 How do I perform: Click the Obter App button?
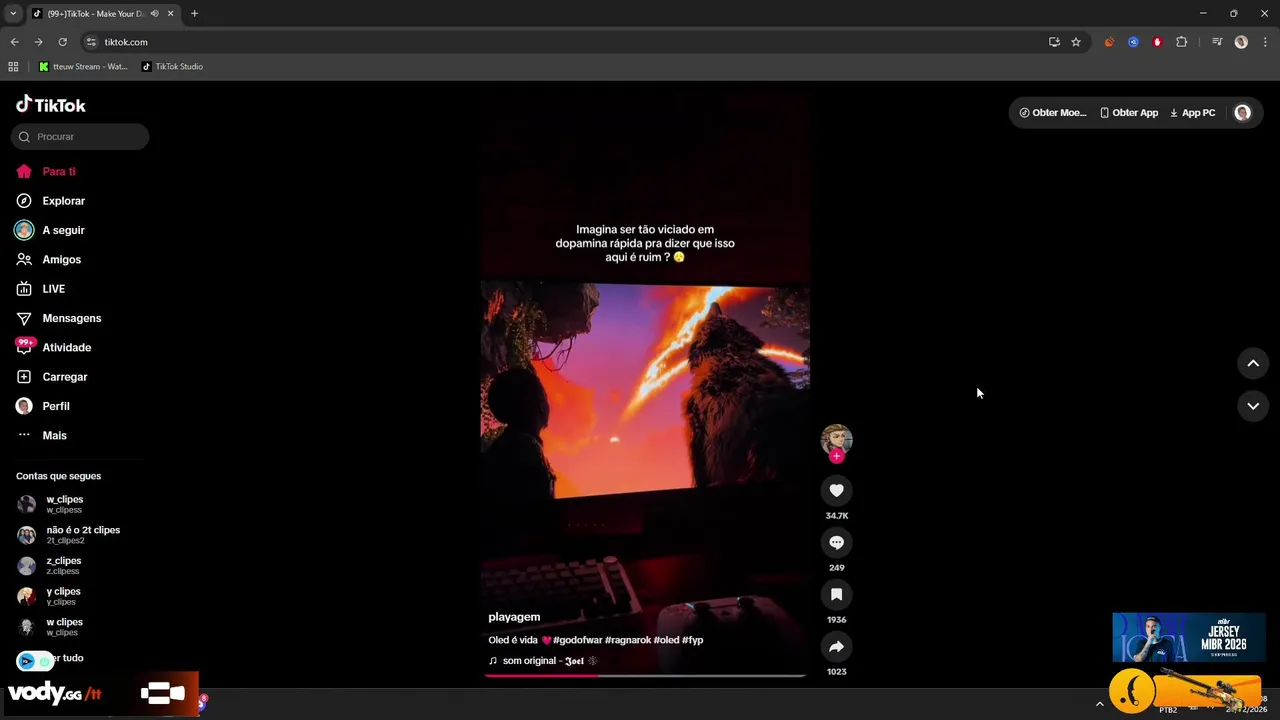coord(1129,113)
